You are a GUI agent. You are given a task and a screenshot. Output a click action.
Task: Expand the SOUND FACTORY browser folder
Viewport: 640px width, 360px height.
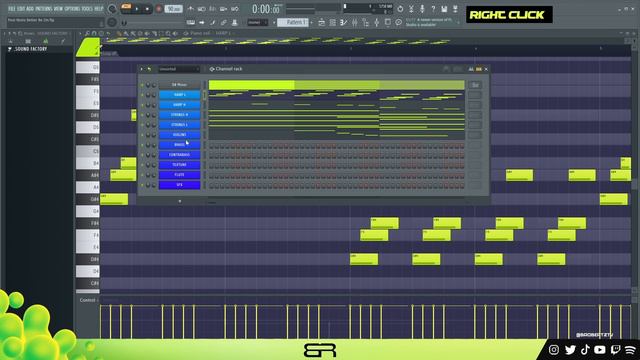point(27,49)
